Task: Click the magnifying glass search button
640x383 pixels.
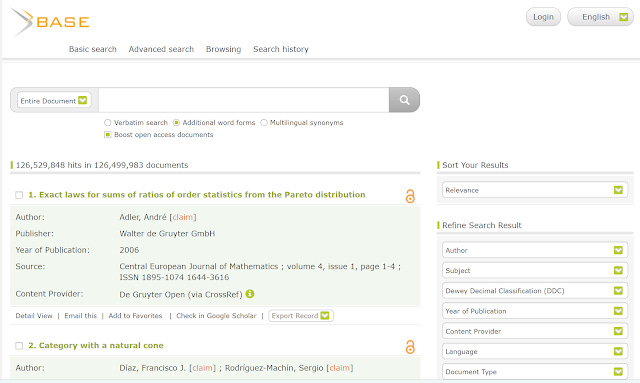Action: pos(404,100)
